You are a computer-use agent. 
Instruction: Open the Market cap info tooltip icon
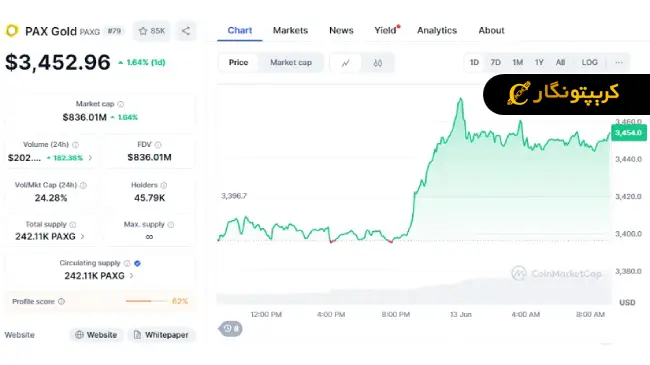point(121,104)
